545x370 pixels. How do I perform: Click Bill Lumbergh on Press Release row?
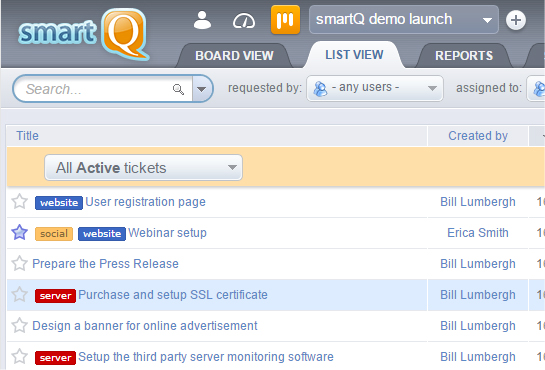point(478,264)
